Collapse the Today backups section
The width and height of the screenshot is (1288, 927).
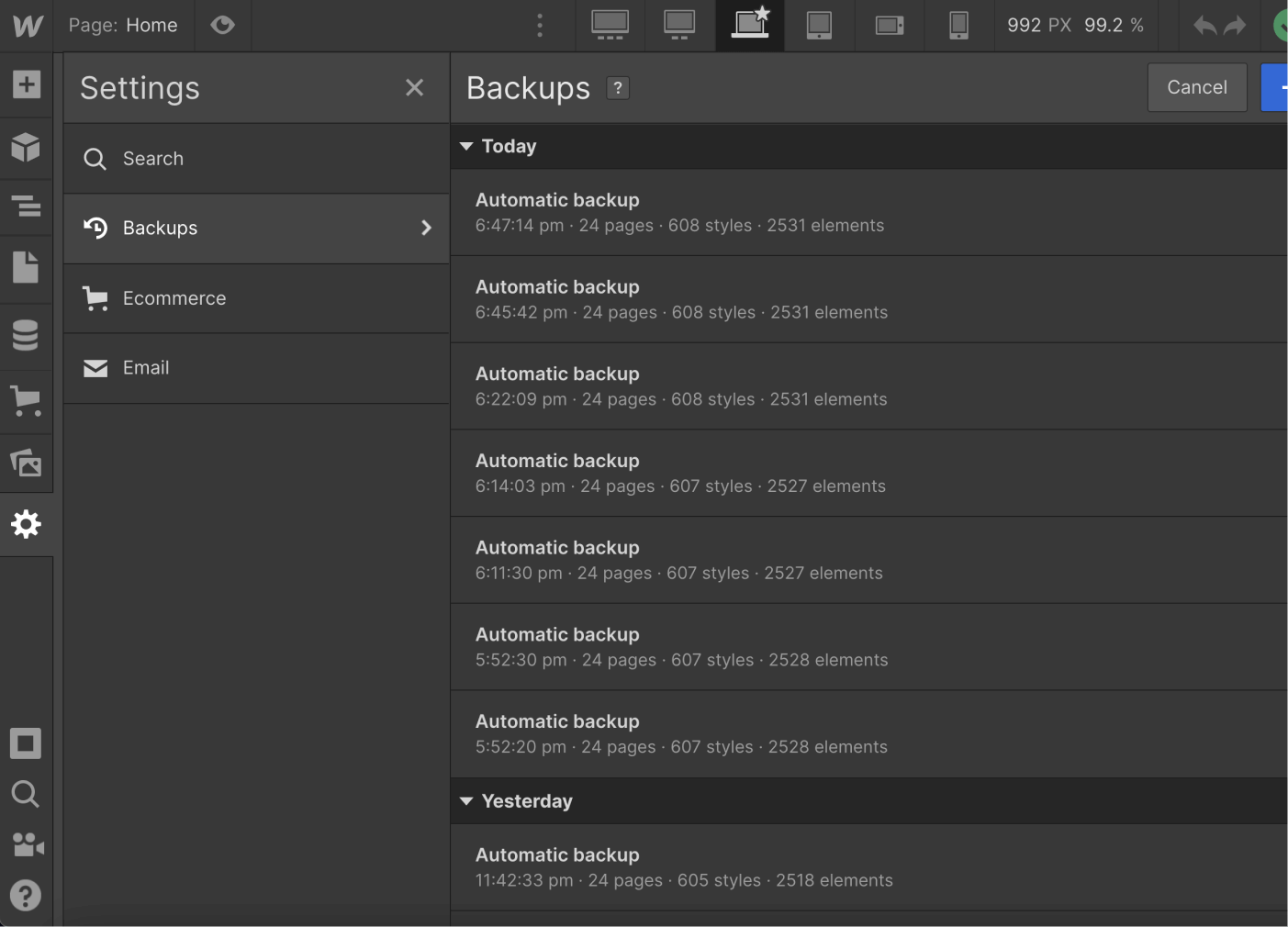coord(466,146)
